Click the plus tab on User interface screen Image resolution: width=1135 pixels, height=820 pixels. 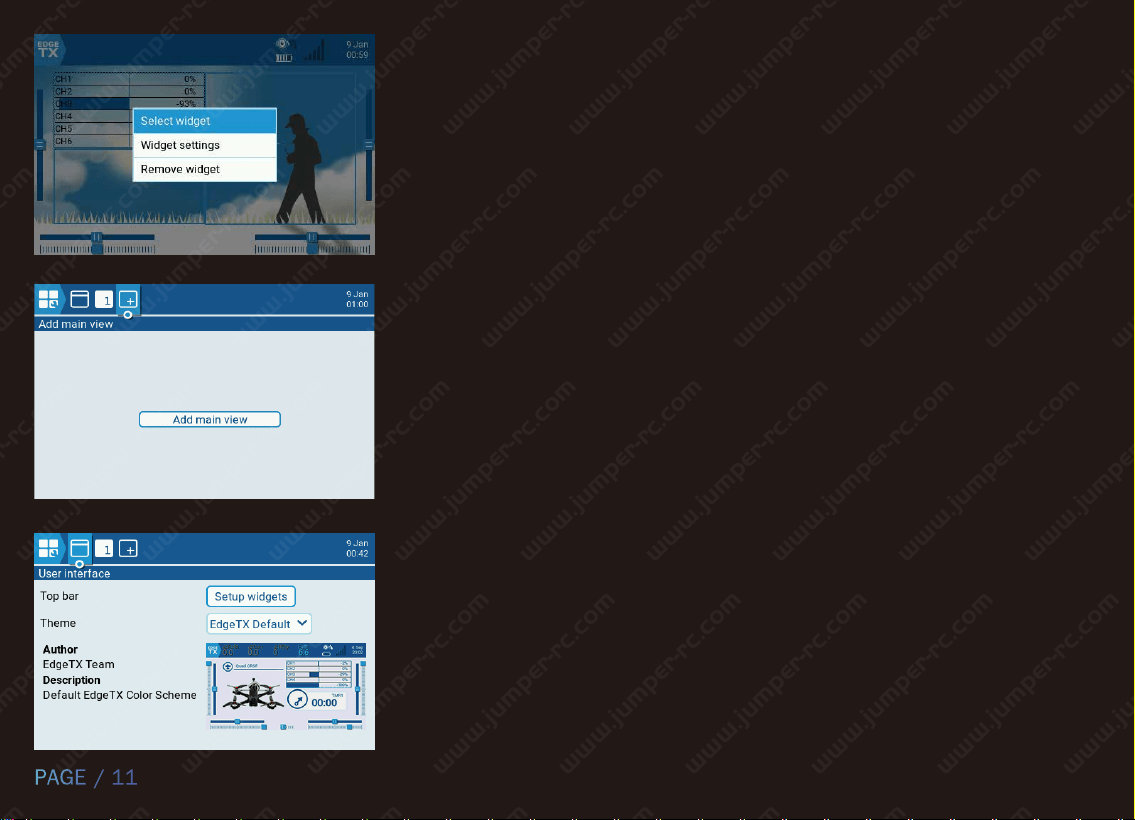(128, 549)
